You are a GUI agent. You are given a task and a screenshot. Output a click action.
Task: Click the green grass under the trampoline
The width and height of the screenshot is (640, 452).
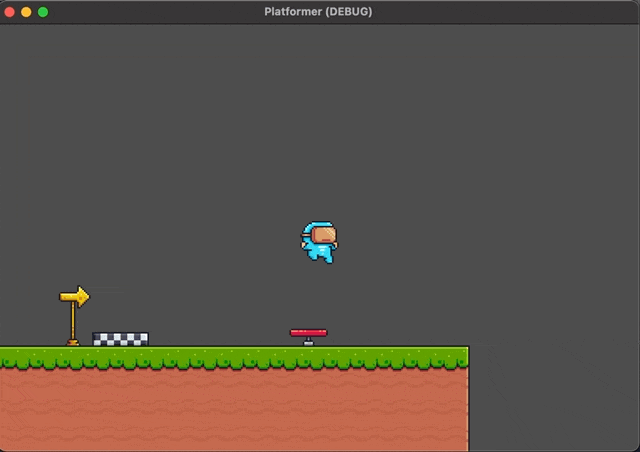click(x=308, y=356)
